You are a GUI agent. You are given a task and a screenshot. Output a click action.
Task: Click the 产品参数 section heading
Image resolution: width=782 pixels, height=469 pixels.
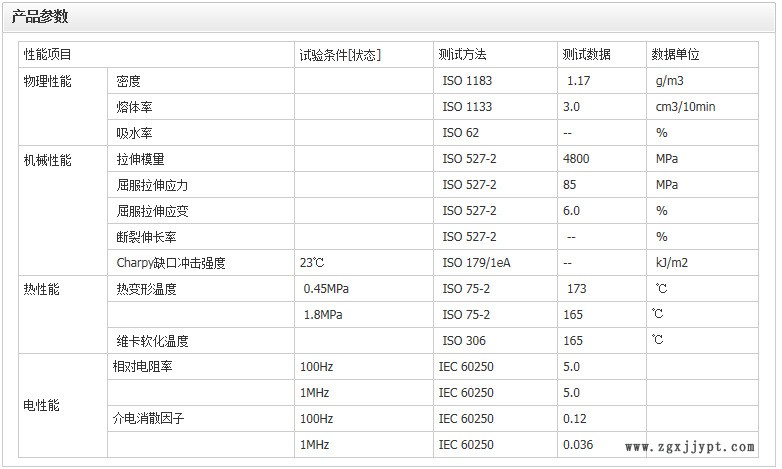(40, 16)
